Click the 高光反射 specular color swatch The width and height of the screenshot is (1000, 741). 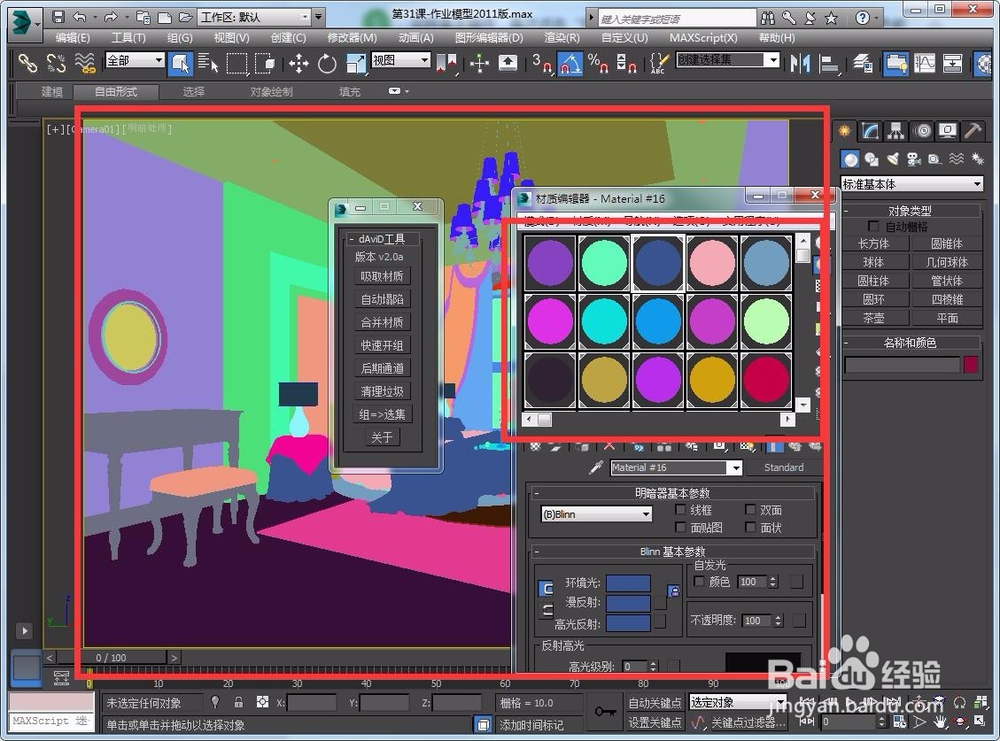pos(628,623)
